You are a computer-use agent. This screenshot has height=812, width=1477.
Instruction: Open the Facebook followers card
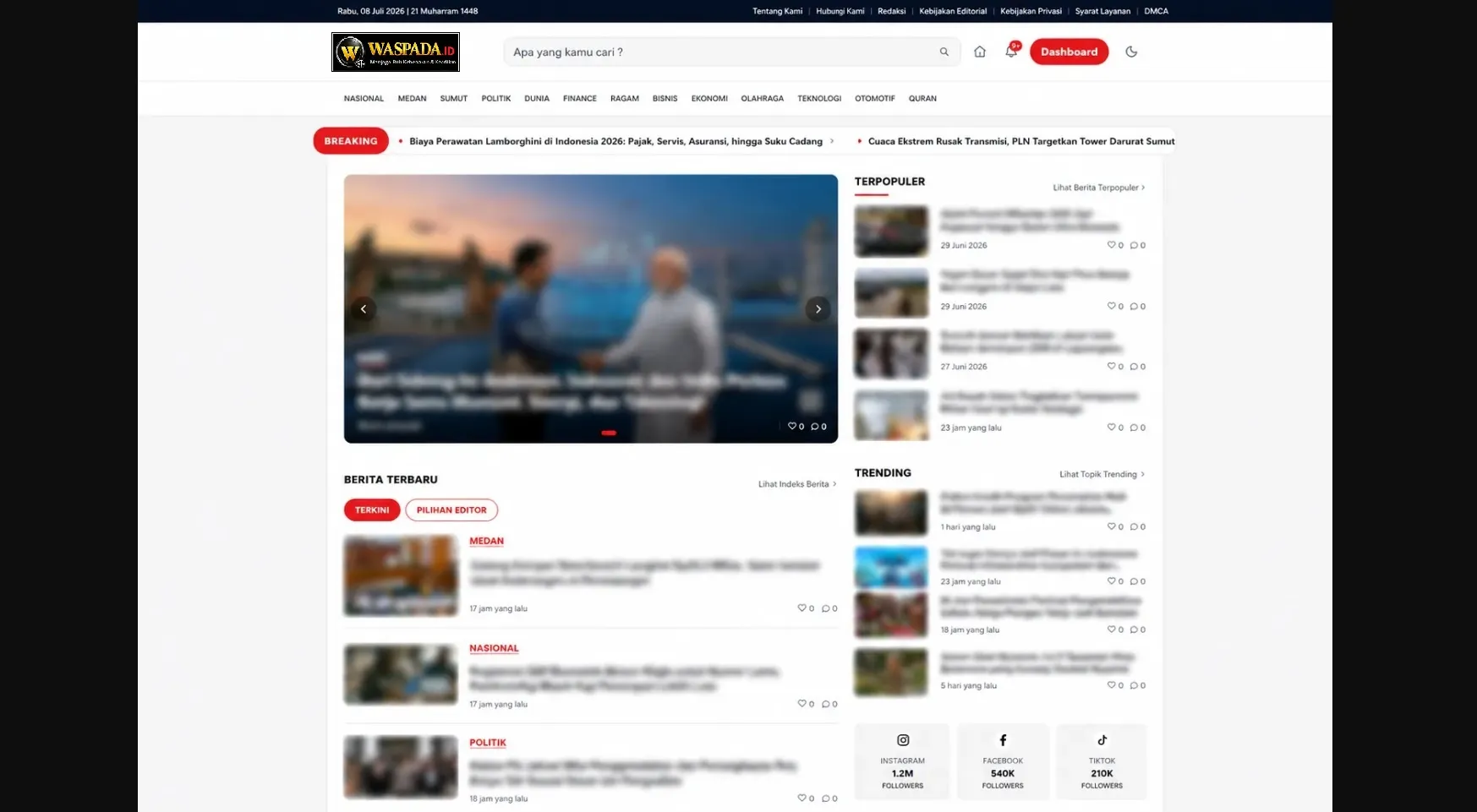tap(1003, 761)
